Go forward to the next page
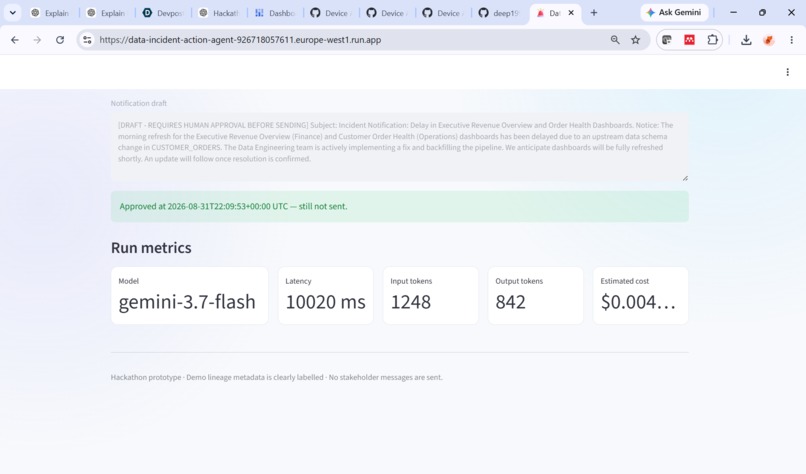The height and width of the screenshot is (474, 806). (37, 40)
